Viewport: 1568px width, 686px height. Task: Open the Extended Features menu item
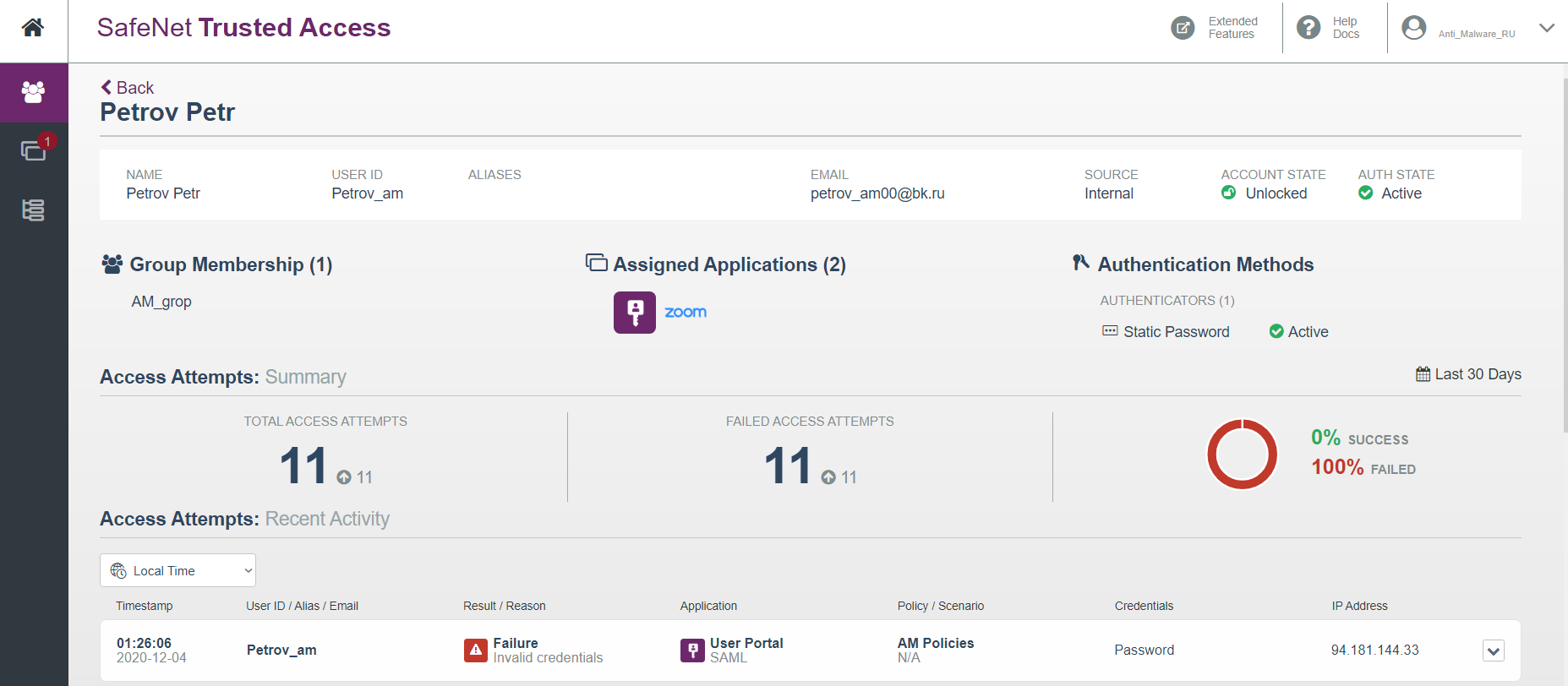pos(1232,28)
